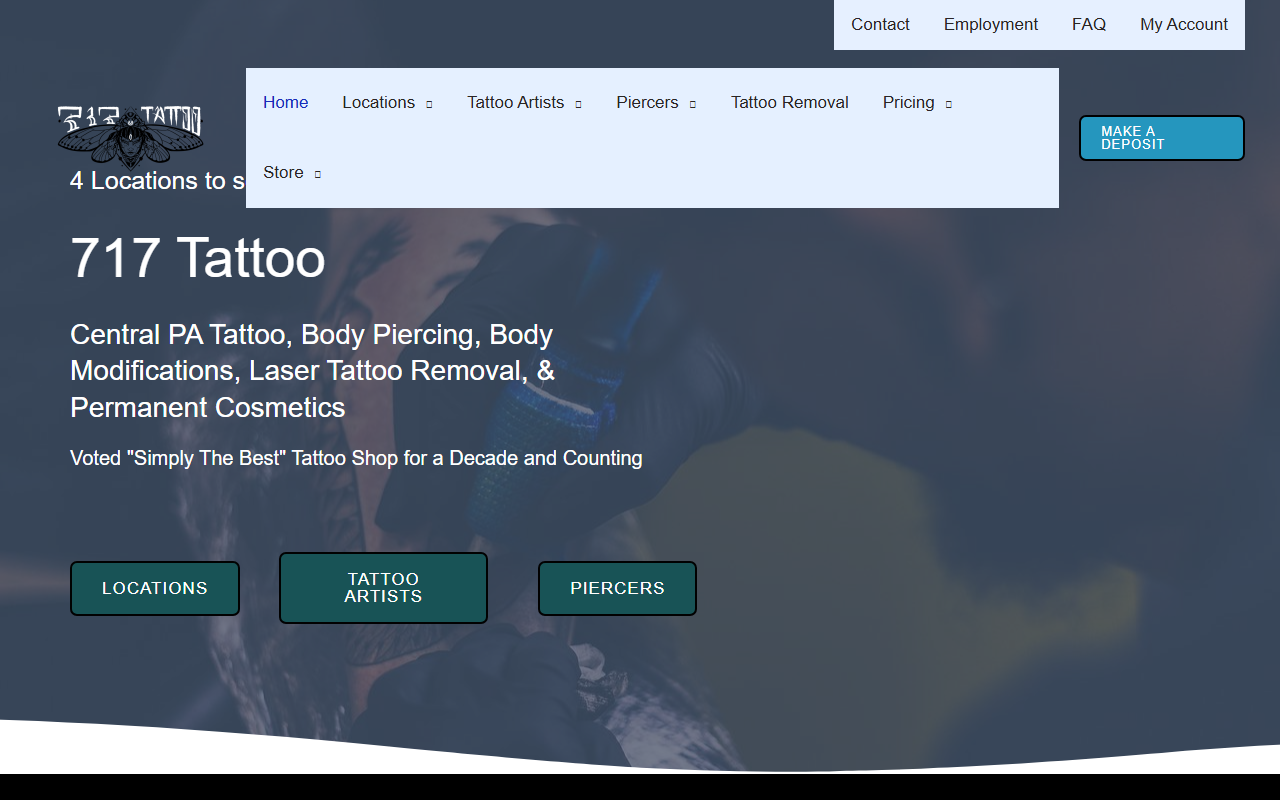The image size is (1280, 800).
Task: Open the Pricing menu item
Action: pyautogui.click(x=908, y=103)
